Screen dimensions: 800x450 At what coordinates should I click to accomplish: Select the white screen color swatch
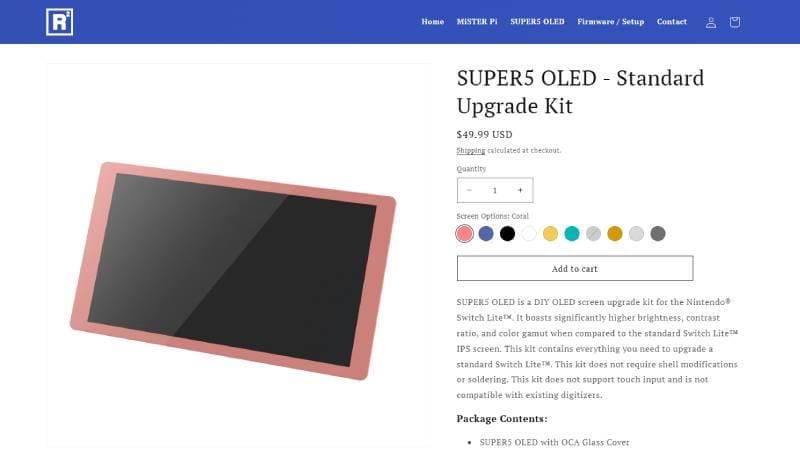tap(529, 234)
